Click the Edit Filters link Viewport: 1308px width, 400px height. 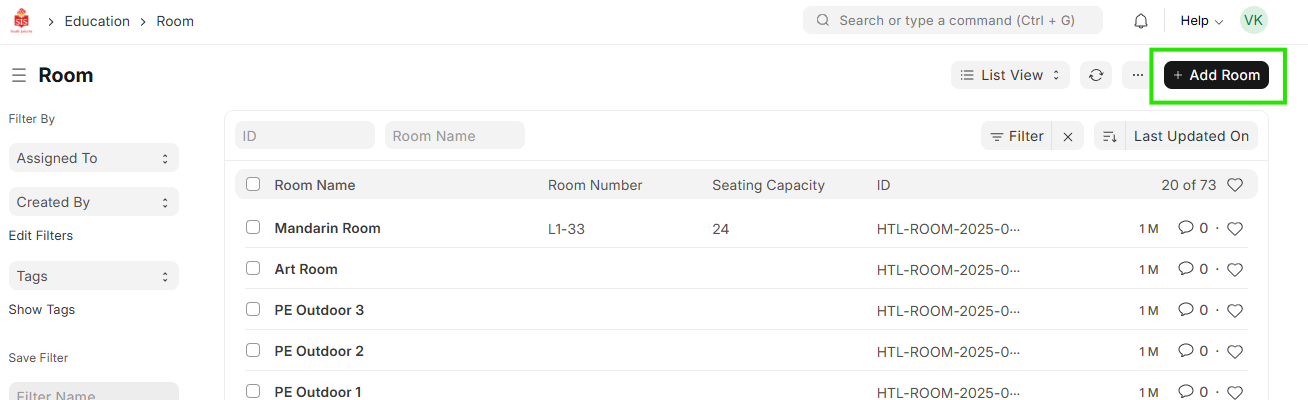click(x=41, y=236)
